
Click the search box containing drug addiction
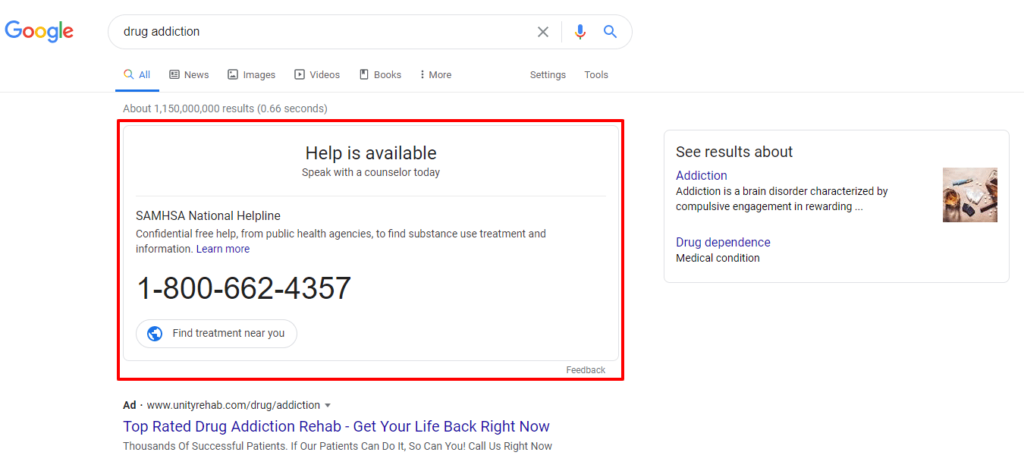click(x=370, y=32)
